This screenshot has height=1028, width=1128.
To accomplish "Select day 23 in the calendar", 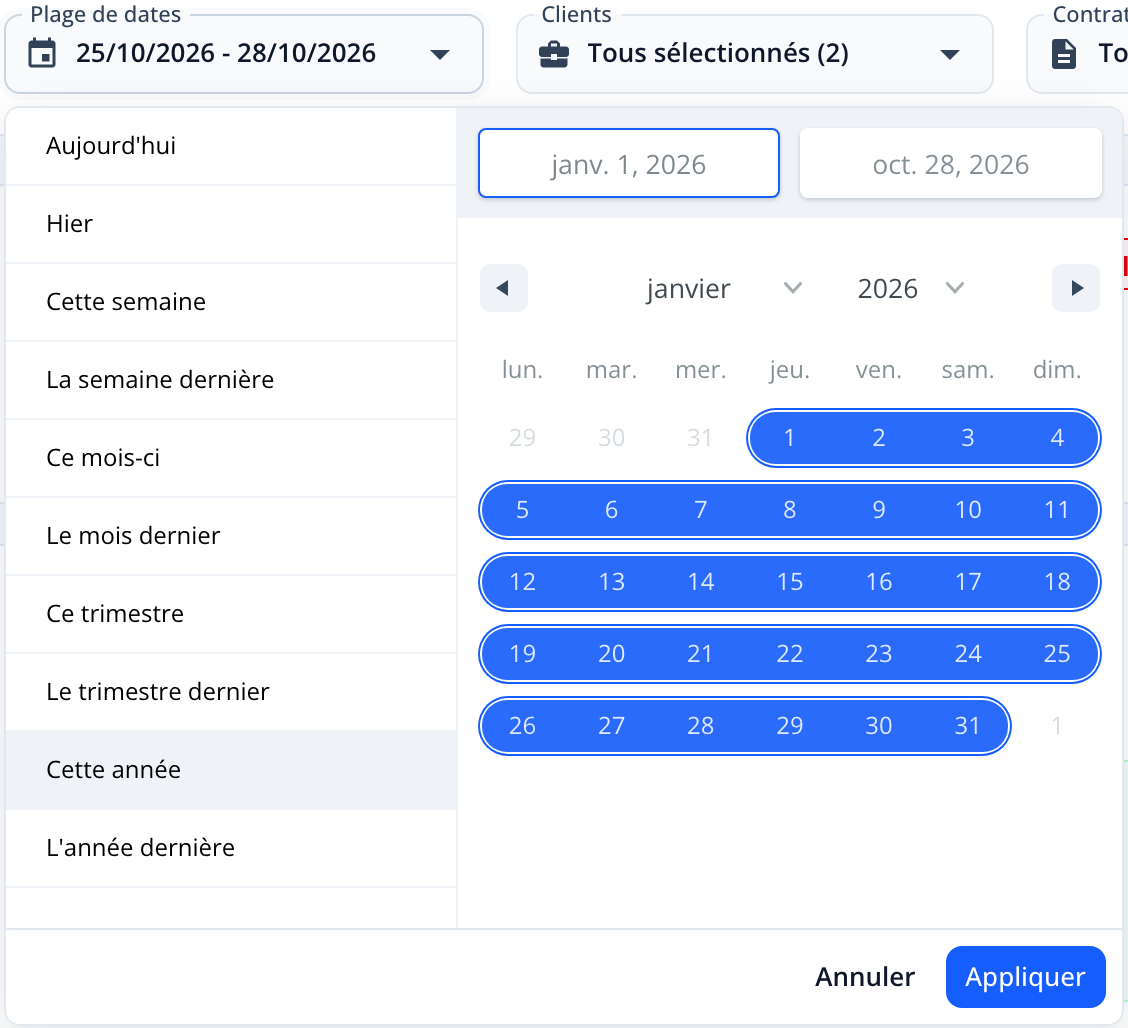I will (878, 654).
